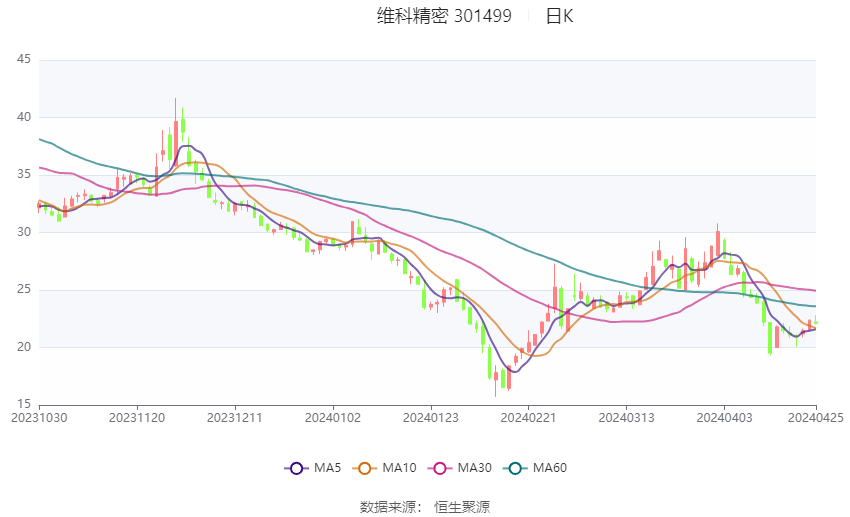Click the 20231211 date axis label
The width and height of the screenshot is (850, 517).
(235, 417)
